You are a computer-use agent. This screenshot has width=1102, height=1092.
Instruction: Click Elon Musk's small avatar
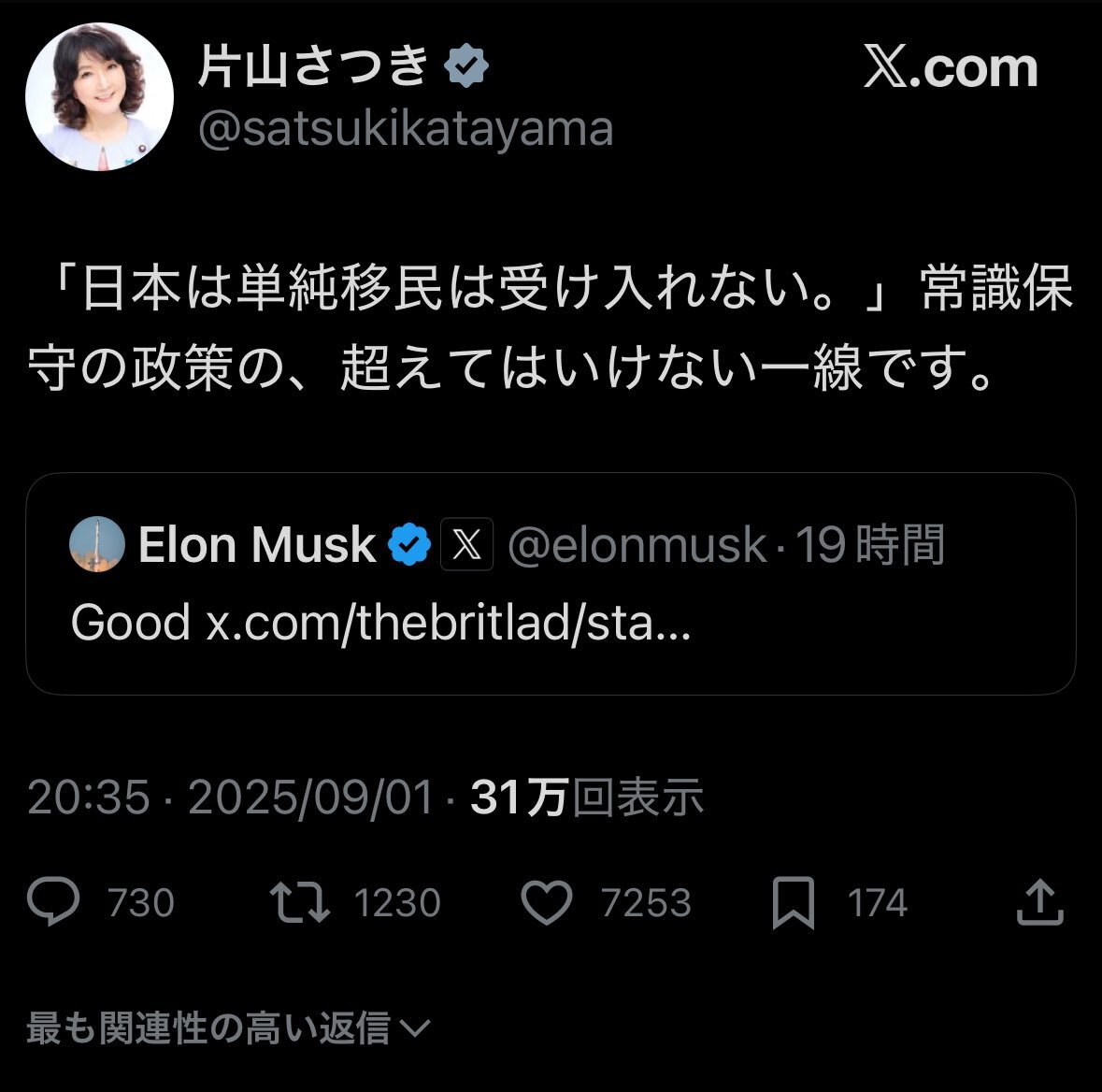[x=97, y=544]
